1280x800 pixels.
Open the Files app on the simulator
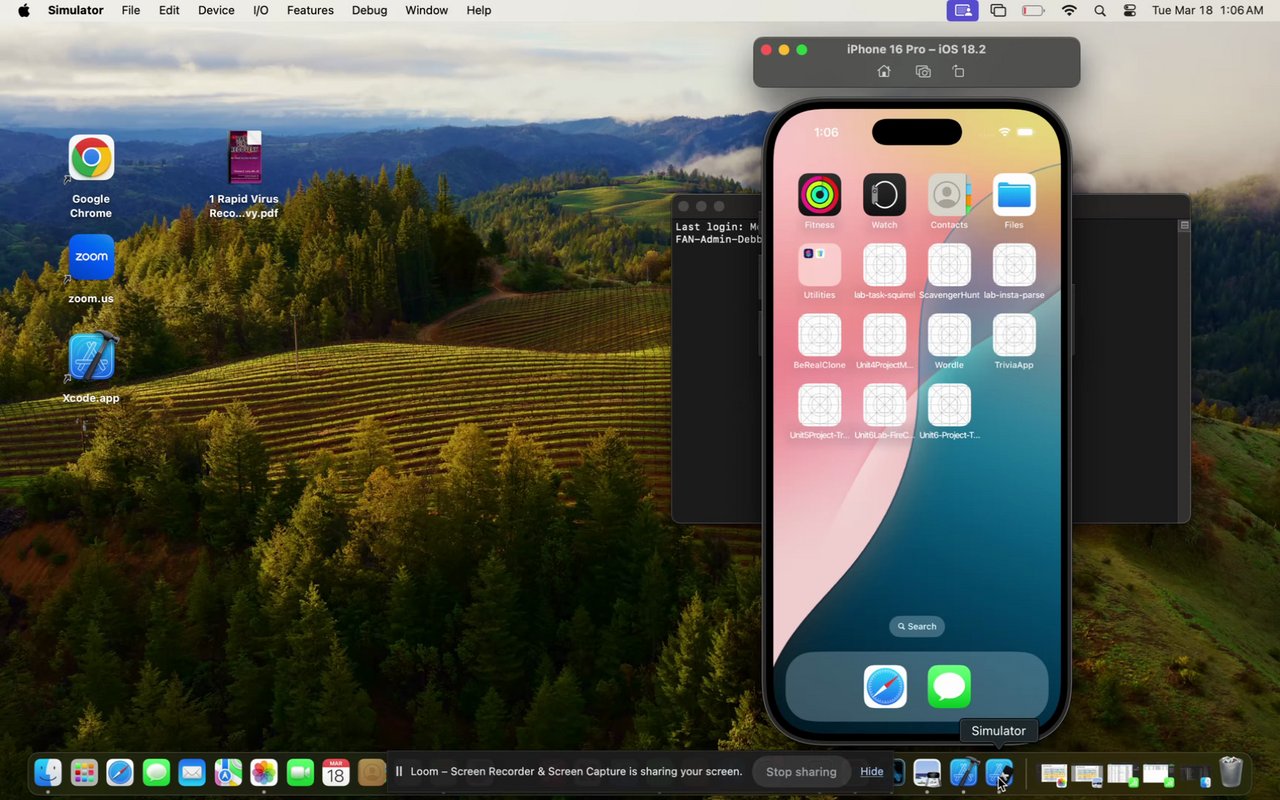(1014, 195)
